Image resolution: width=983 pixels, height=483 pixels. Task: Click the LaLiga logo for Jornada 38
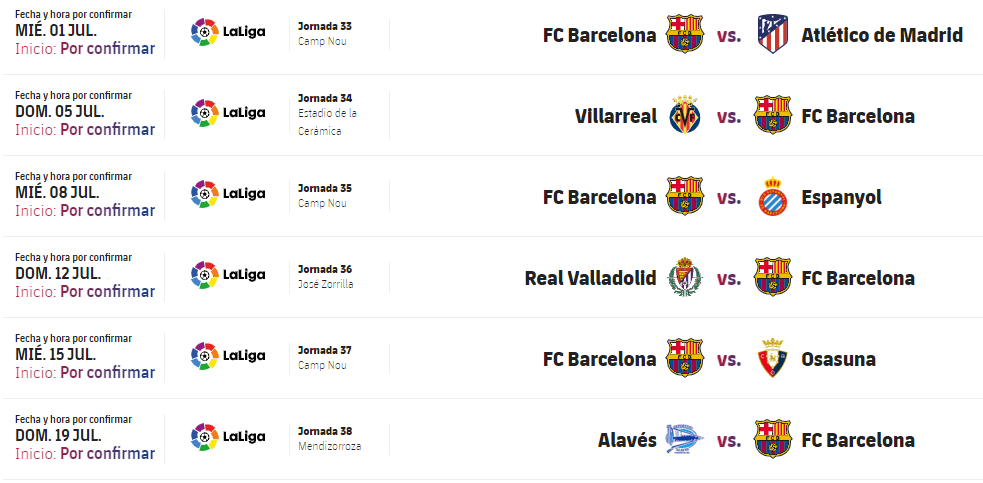click(x=228, y=437)
